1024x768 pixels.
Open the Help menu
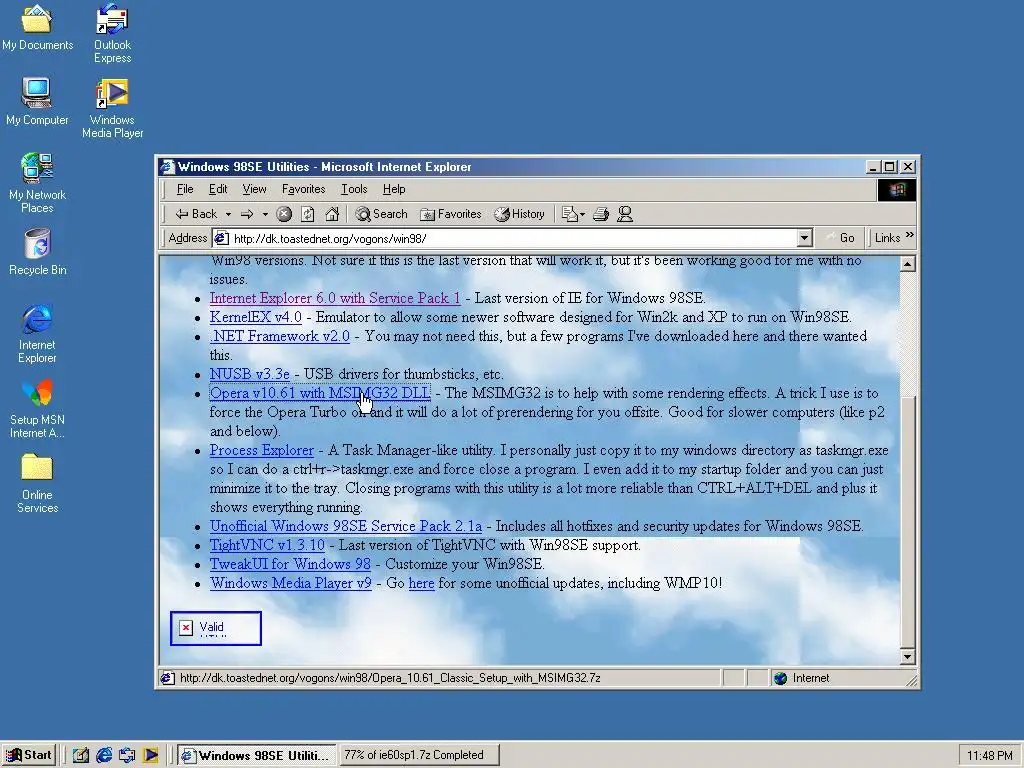pos(394,189)
